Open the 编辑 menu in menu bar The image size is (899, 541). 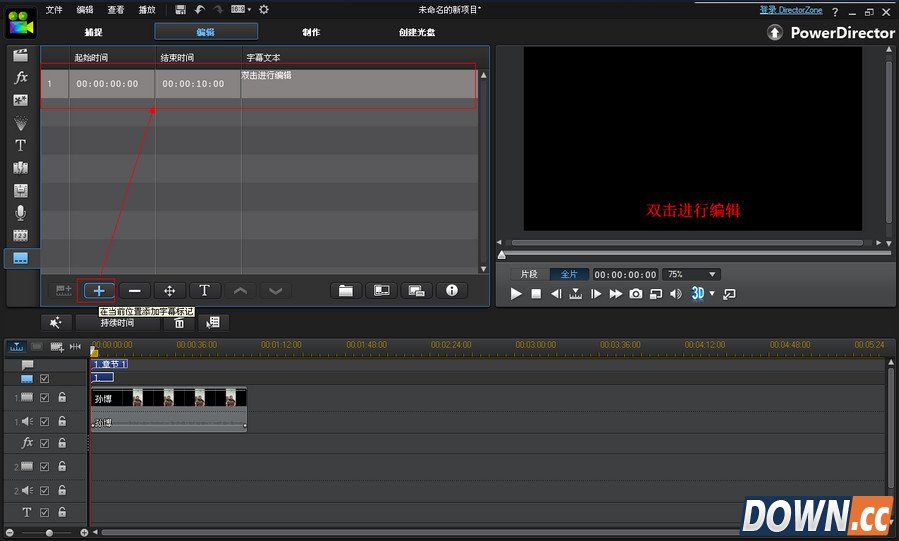pyautogui.click(x=85, y=9)
